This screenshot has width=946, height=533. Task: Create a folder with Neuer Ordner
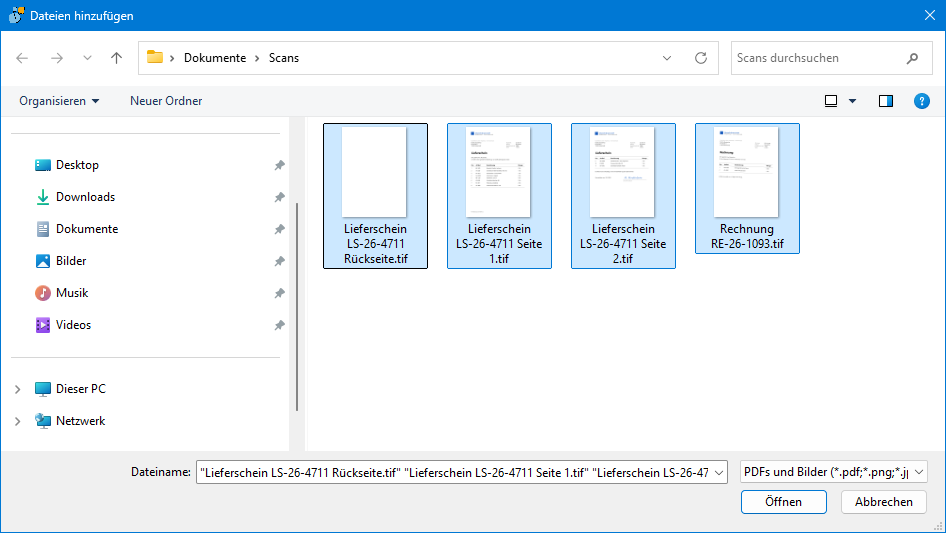pyautogui.click(x=166, y=101)
